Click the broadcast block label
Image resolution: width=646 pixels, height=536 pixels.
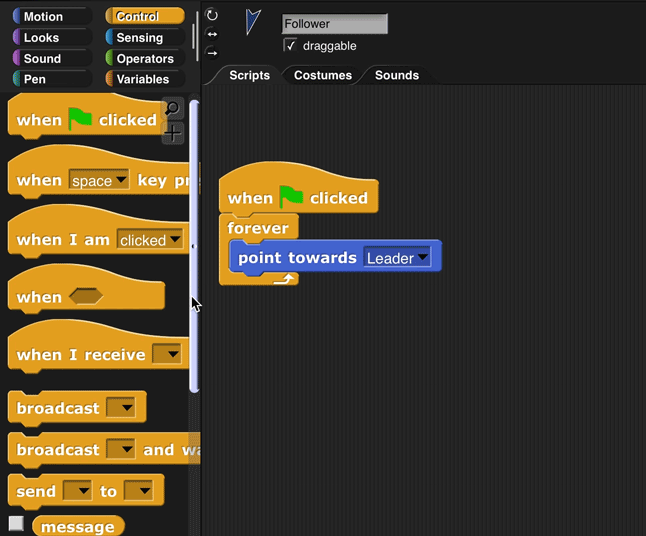58,408
